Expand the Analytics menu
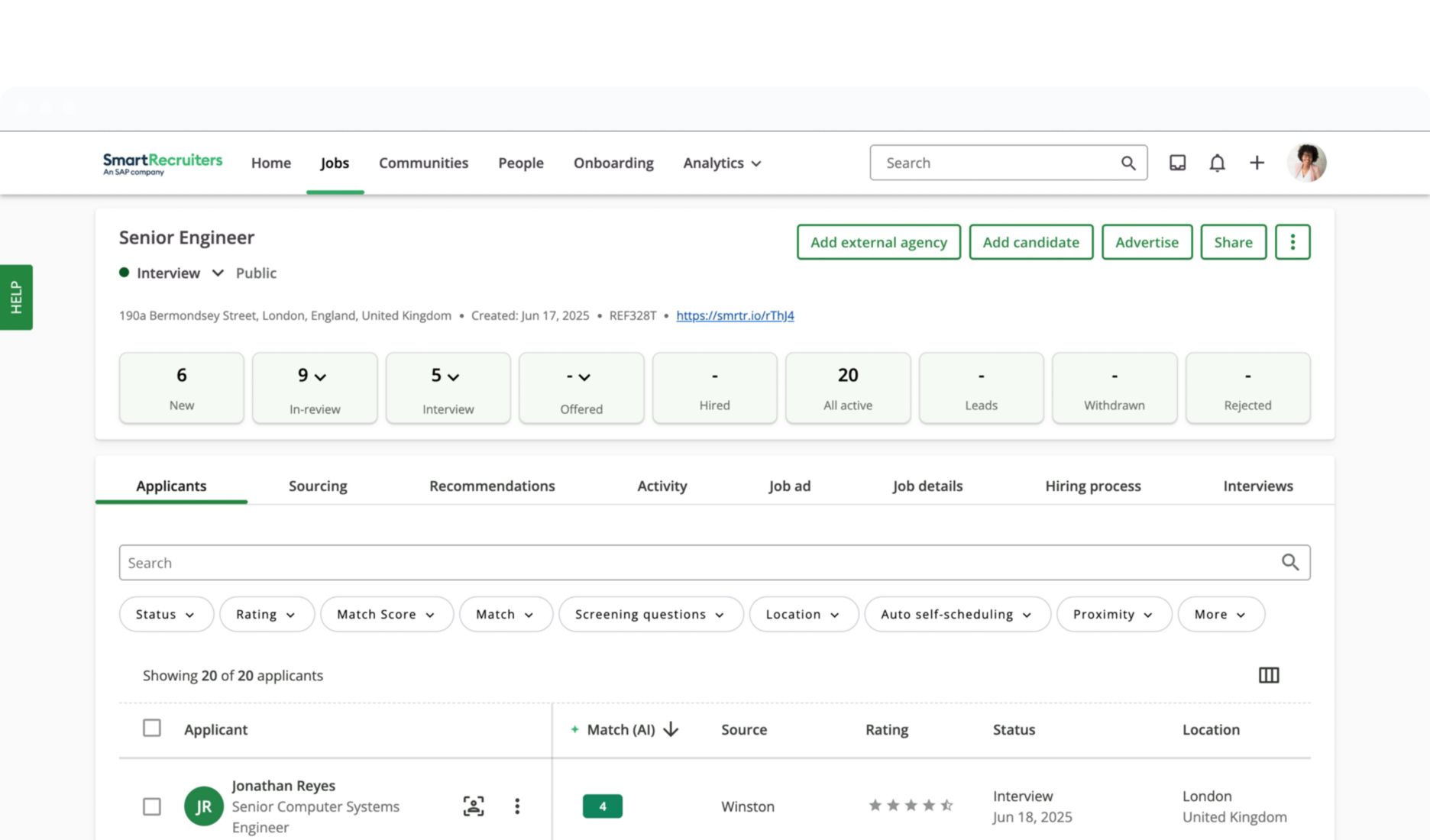 722,163
